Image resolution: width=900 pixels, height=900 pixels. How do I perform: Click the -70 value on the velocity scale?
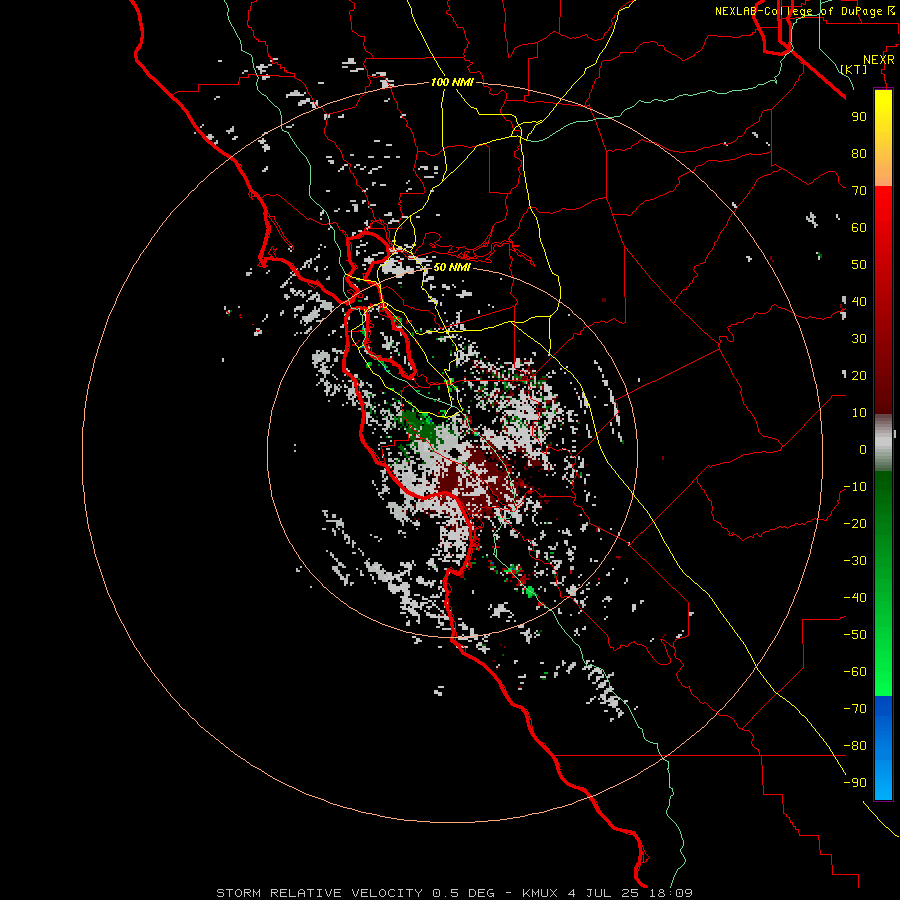point(855,708)
